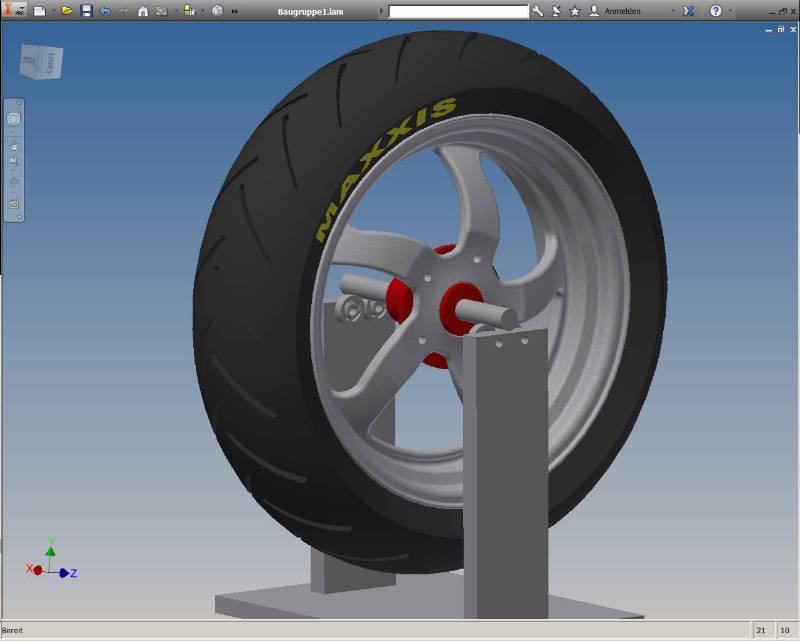Expand the New file dropdown arrow

tap(54, 11)
